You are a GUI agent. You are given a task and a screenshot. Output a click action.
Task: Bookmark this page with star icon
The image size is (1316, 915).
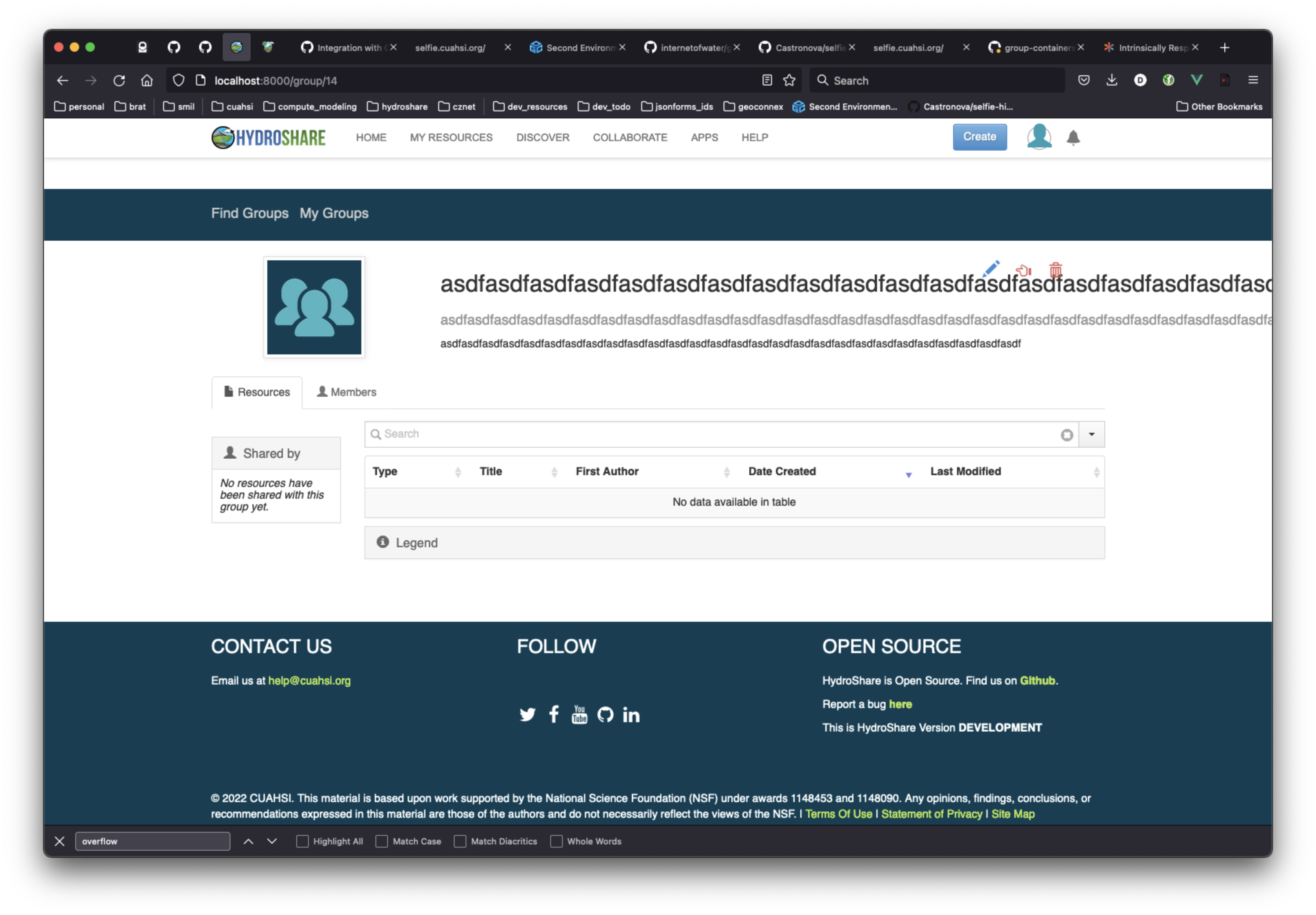click(789, 80)
